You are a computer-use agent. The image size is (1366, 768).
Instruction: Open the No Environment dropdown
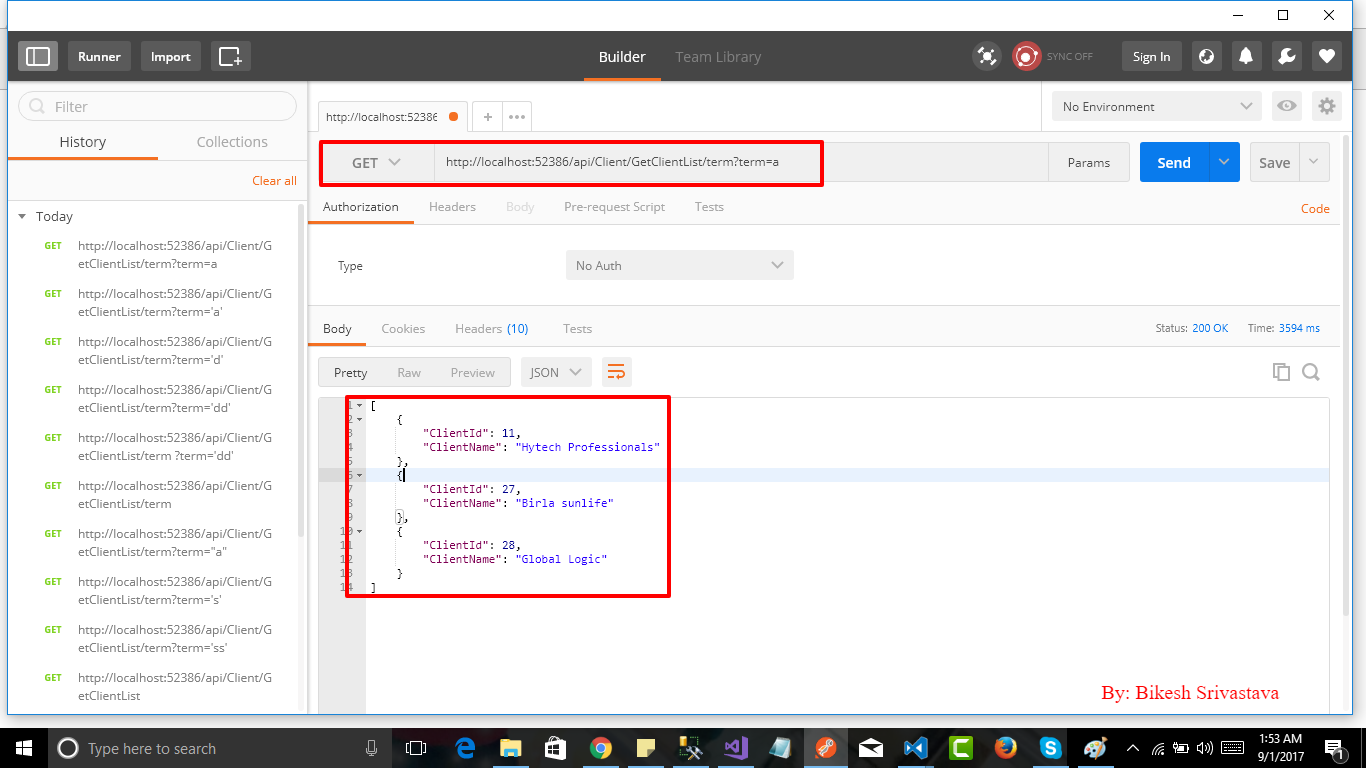click(1155, 105)
